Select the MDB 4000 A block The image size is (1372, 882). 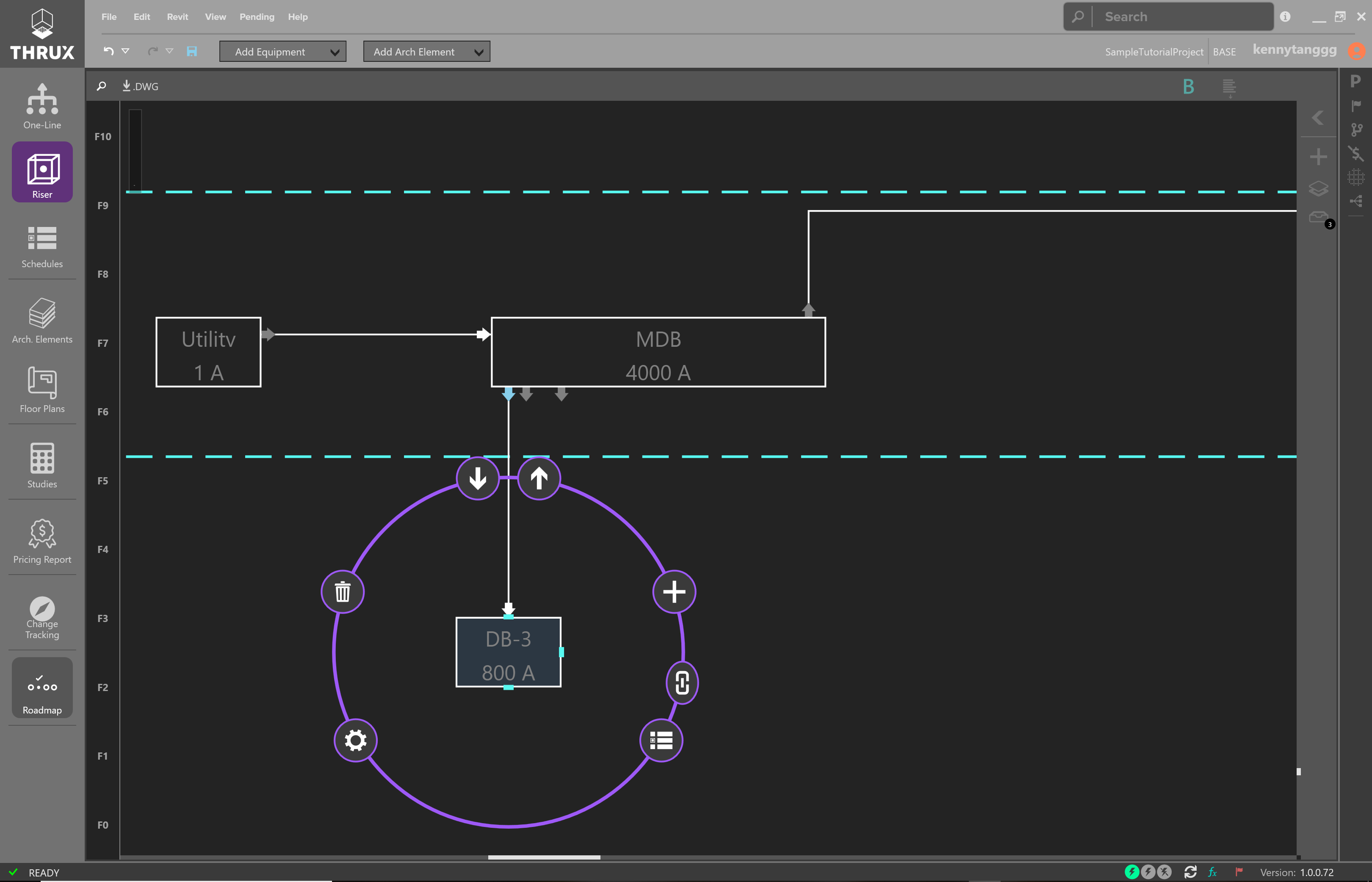coord(658,352)
